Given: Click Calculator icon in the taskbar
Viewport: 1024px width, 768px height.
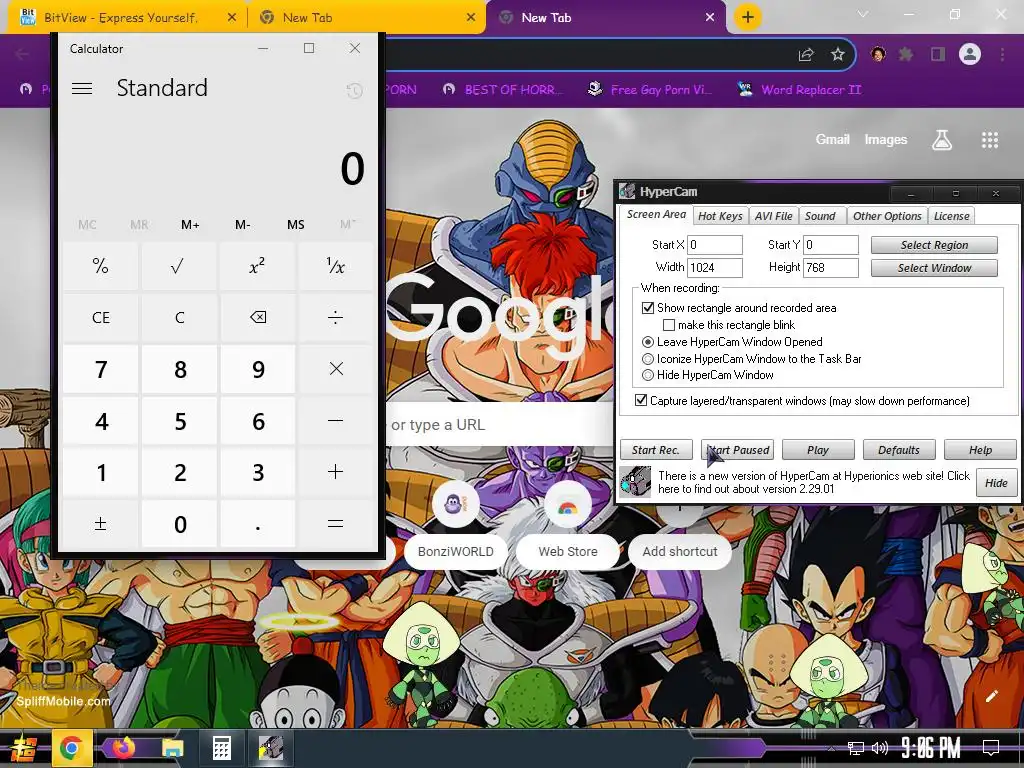Looking at the screenshot, I should (221, 748).
